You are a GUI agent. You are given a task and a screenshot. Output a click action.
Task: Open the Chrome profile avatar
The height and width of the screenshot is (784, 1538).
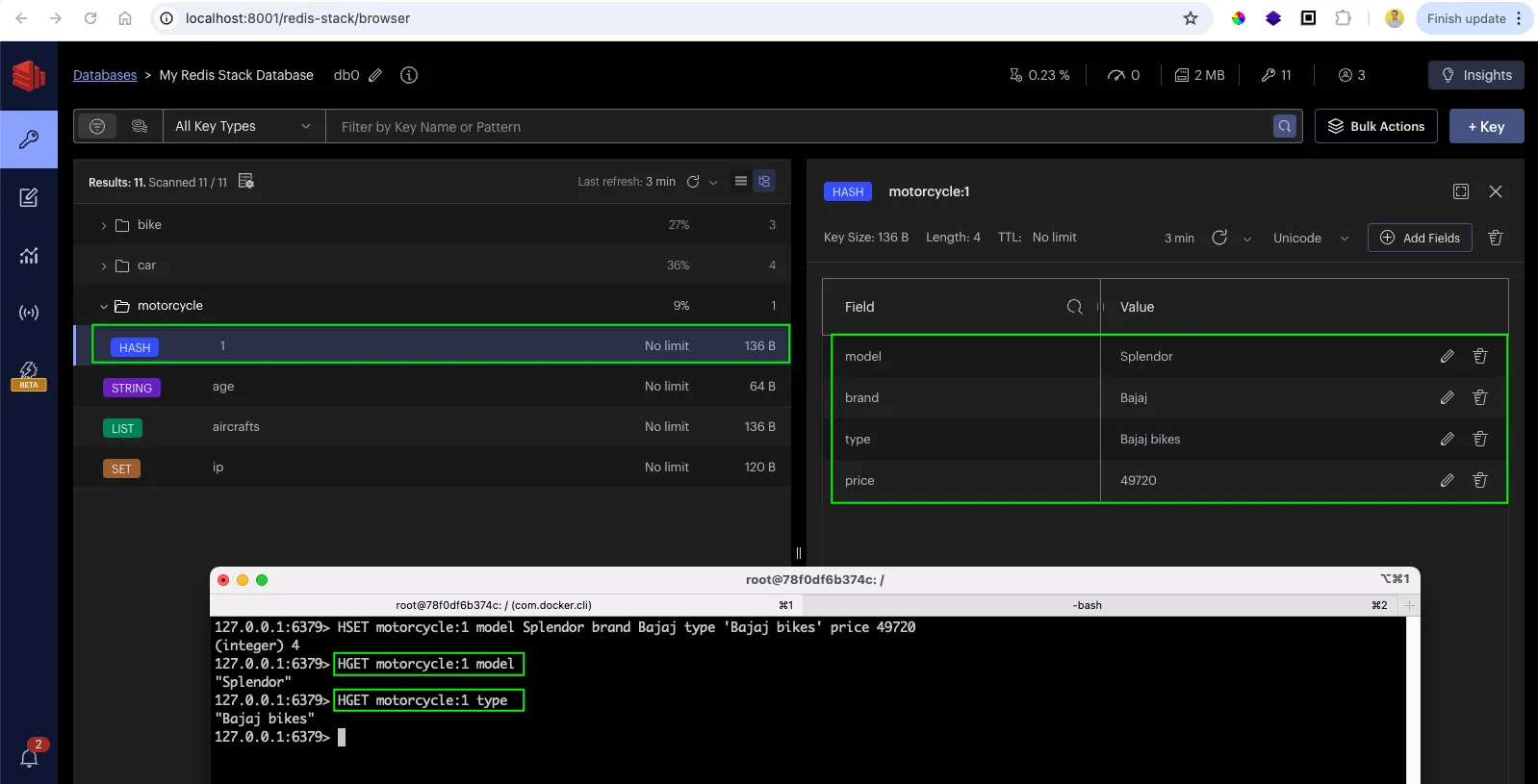coord(1395,18)
